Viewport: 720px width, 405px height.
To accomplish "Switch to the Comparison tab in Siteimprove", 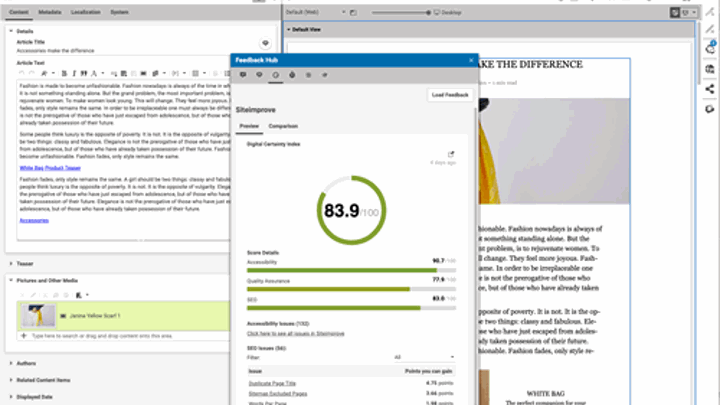I will (x=283, y=126).
